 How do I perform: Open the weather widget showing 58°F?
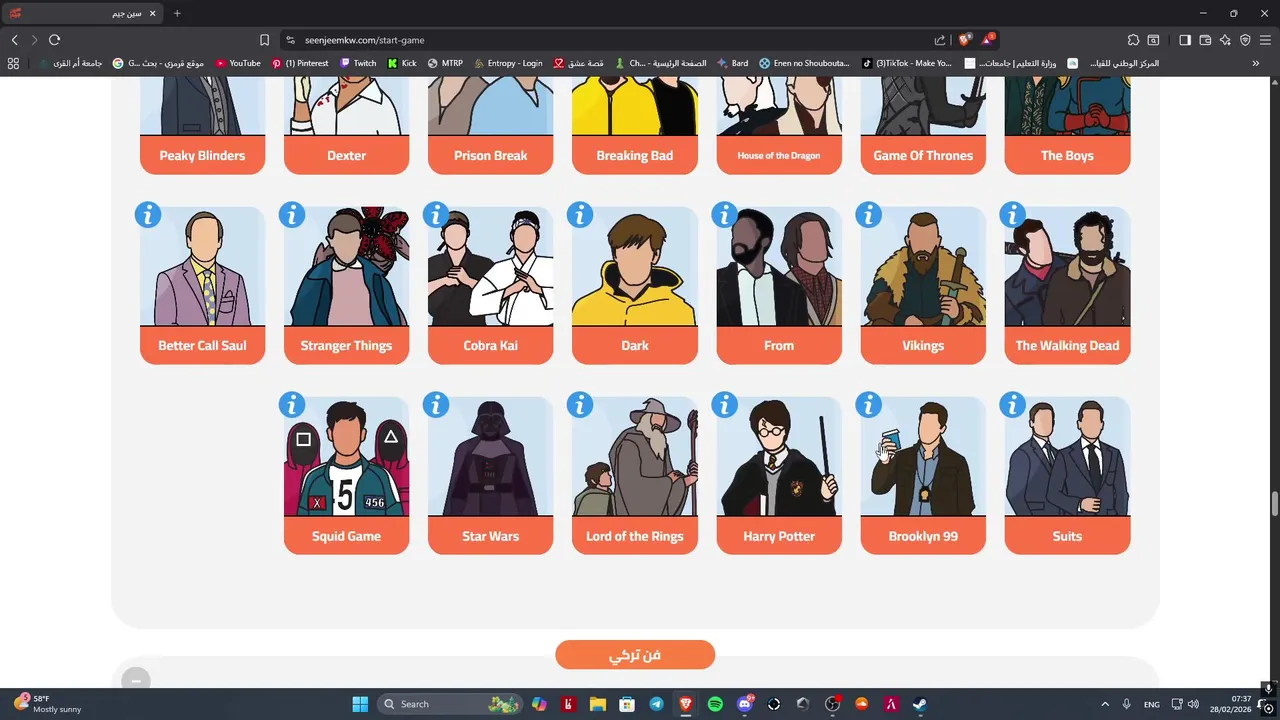(48, 704)
